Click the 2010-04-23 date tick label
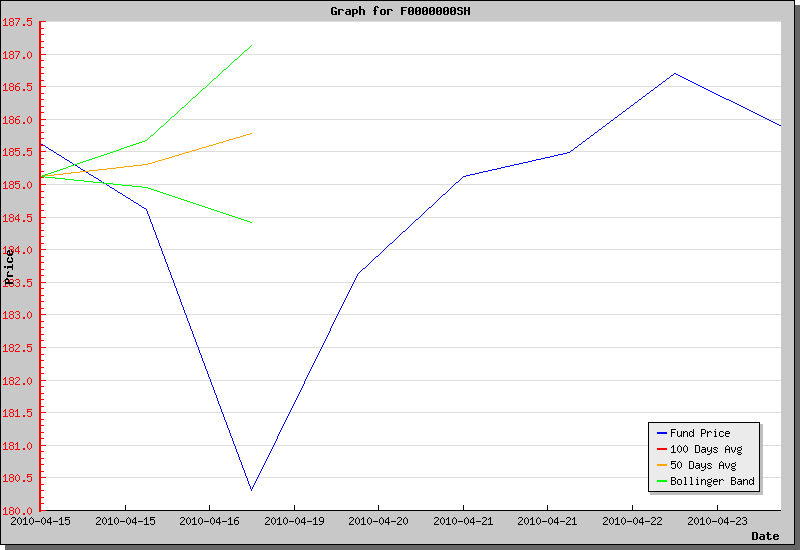Image resolution: width=800 pixels, height=550 pixels. [718, 521]
